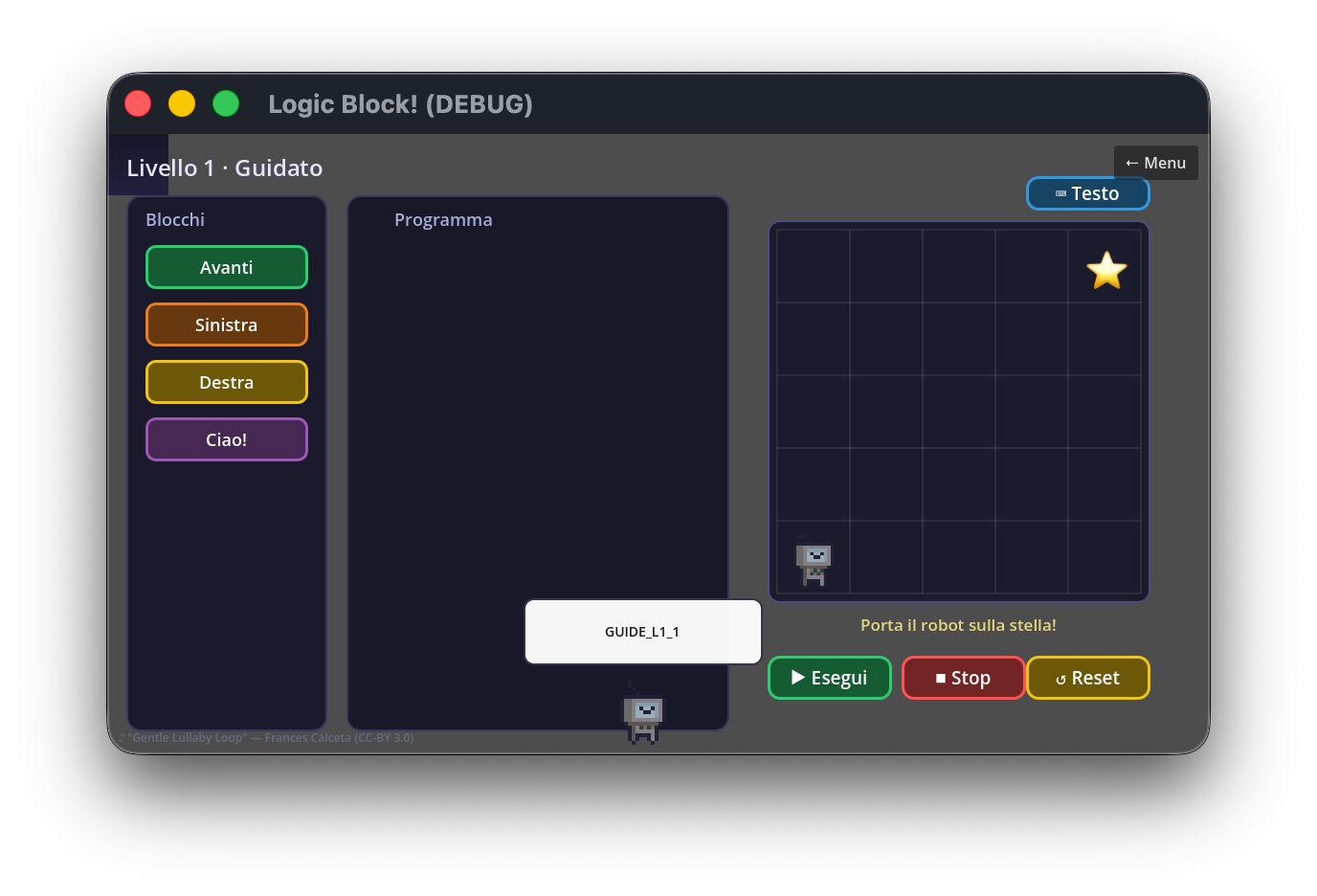Add the Destra block
Viewport: 1317px width, 896px height.
[x=227, y=382]
